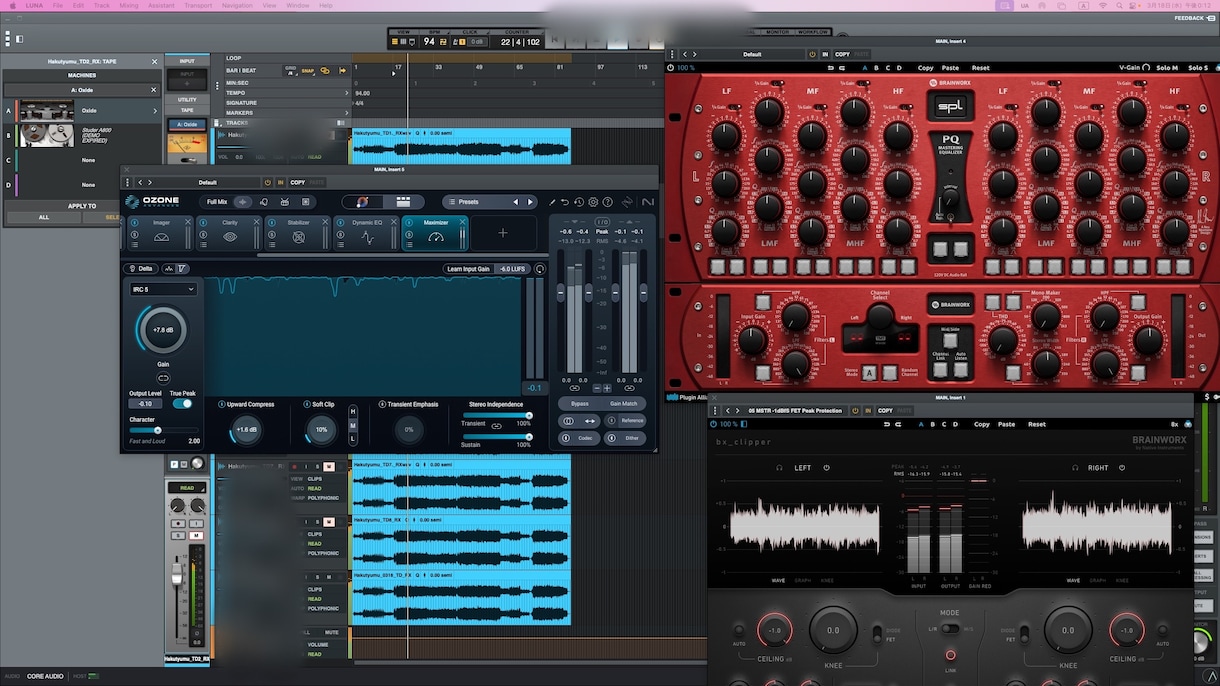Click the Maximizer Gain knob

pos(162,330)
